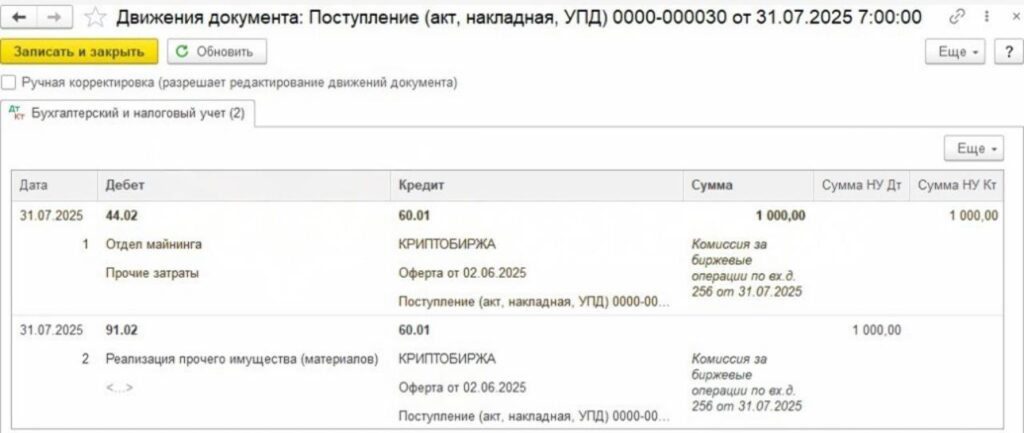Expand the top Еще dropdown menu
This screenshot has height=433, width=1024.
957,51
